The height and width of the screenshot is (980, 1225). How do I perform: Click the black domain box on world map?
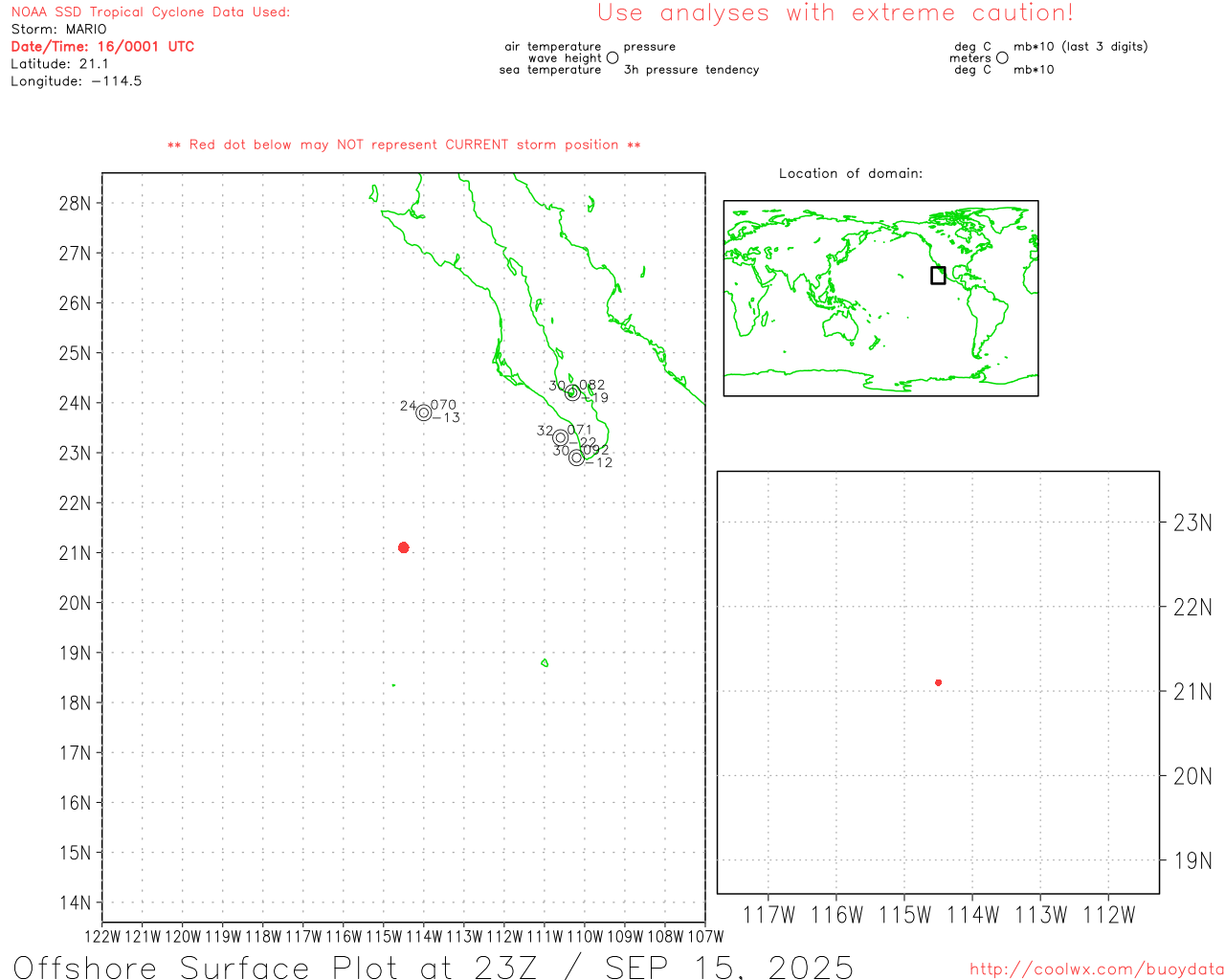(x=938, y=276)
